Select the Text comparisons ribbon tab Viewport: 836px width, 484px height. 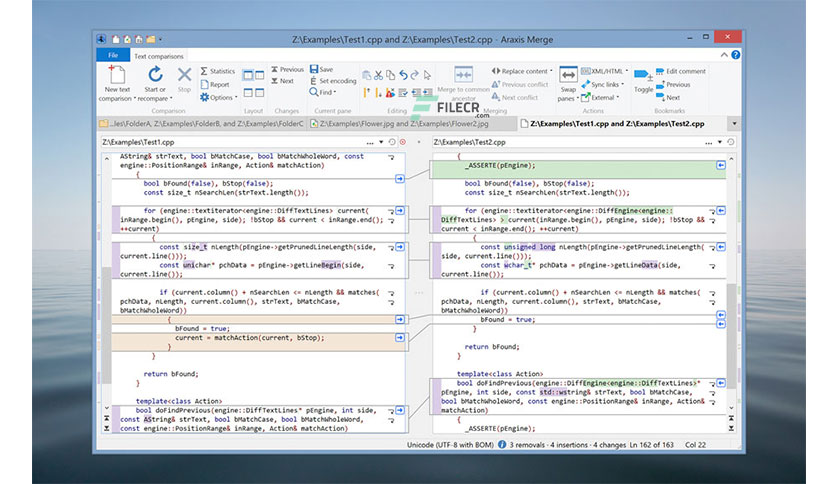158,55
